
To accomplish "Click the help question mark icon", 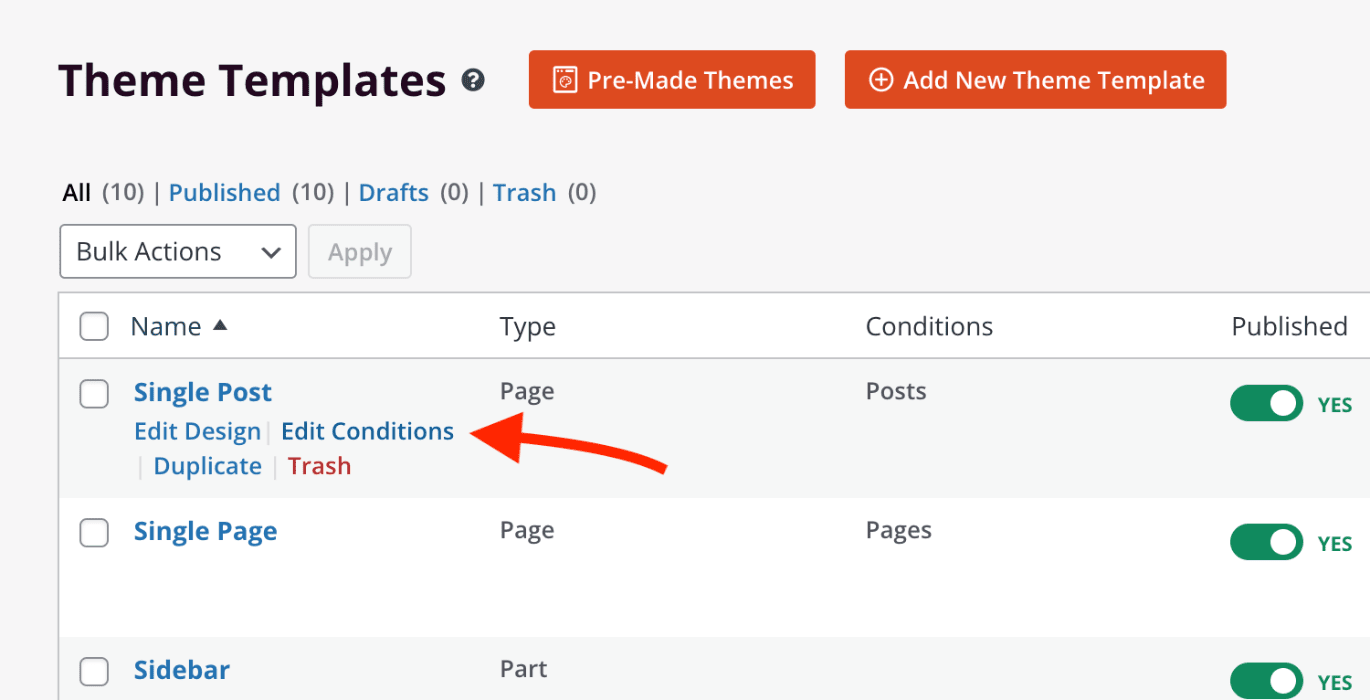I will (x=473, y=80).
